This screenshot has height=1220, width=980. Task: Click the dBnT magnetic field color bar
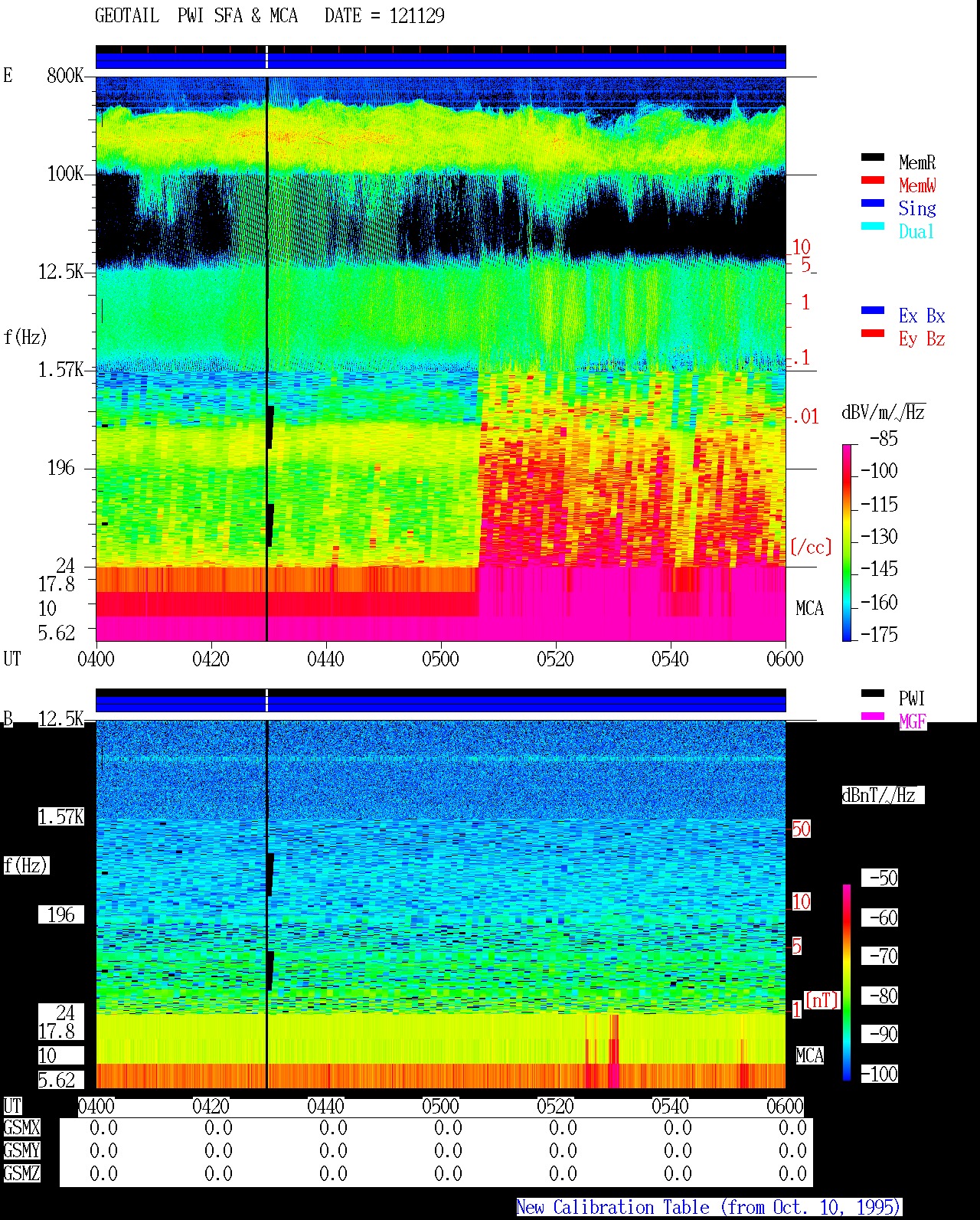click(x=847, y=983)
